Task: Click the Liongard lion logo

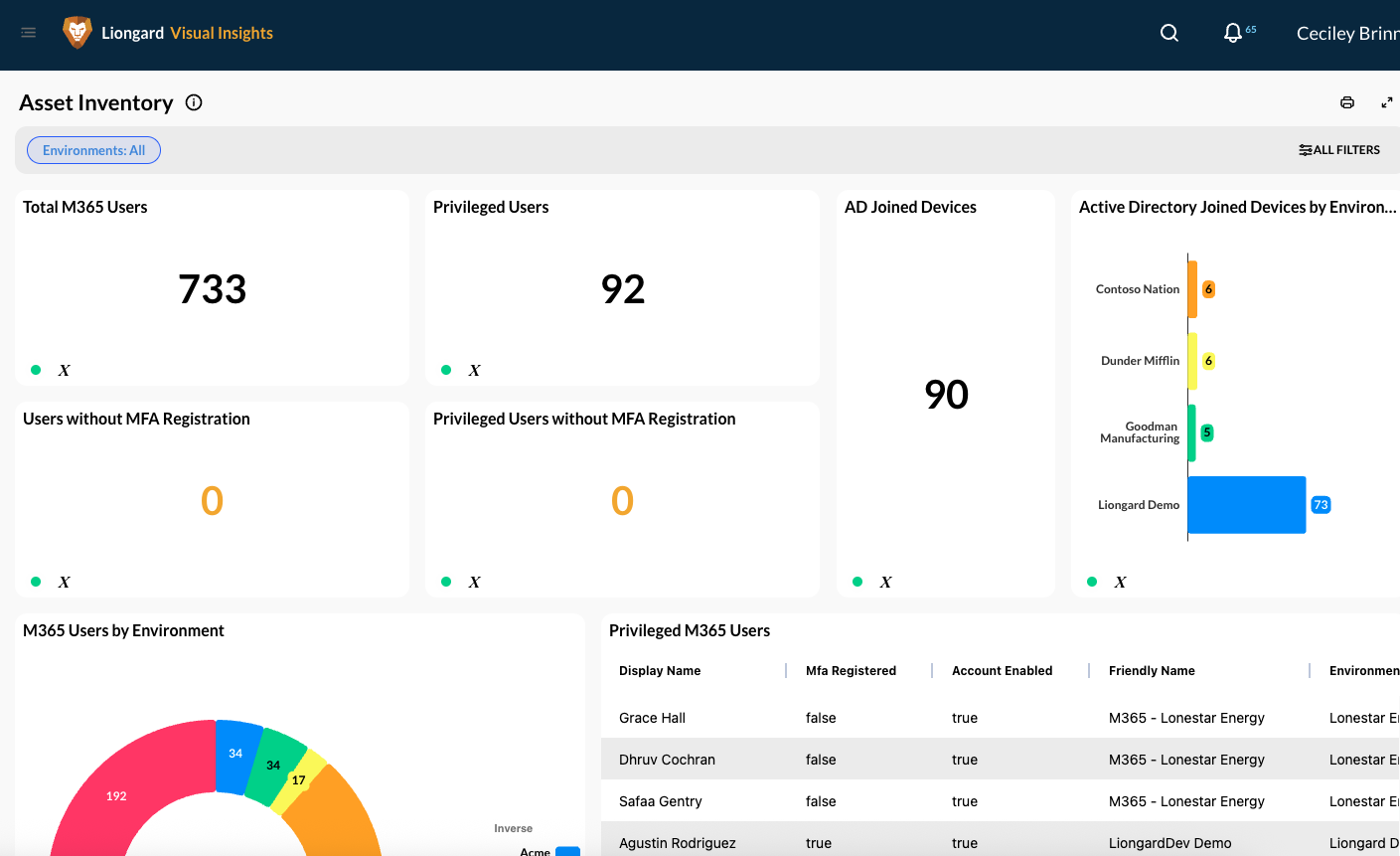Action: 77,33
